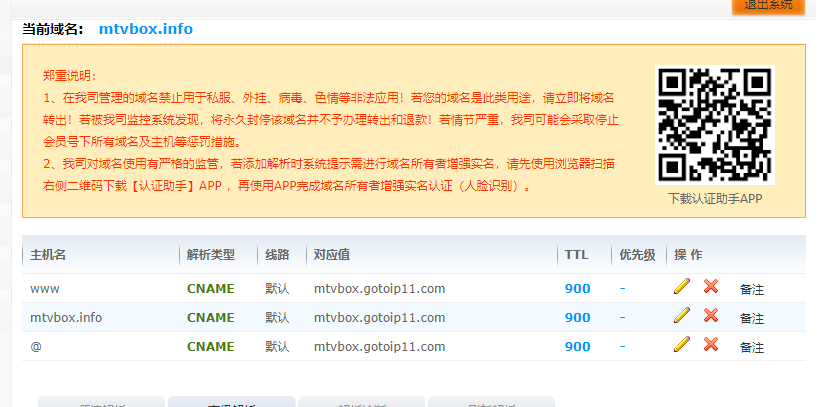Click the edit pencil for the mtvbox.info record
Image resolution: width=837 pixels, height=407 pixels.
(682, 316)
